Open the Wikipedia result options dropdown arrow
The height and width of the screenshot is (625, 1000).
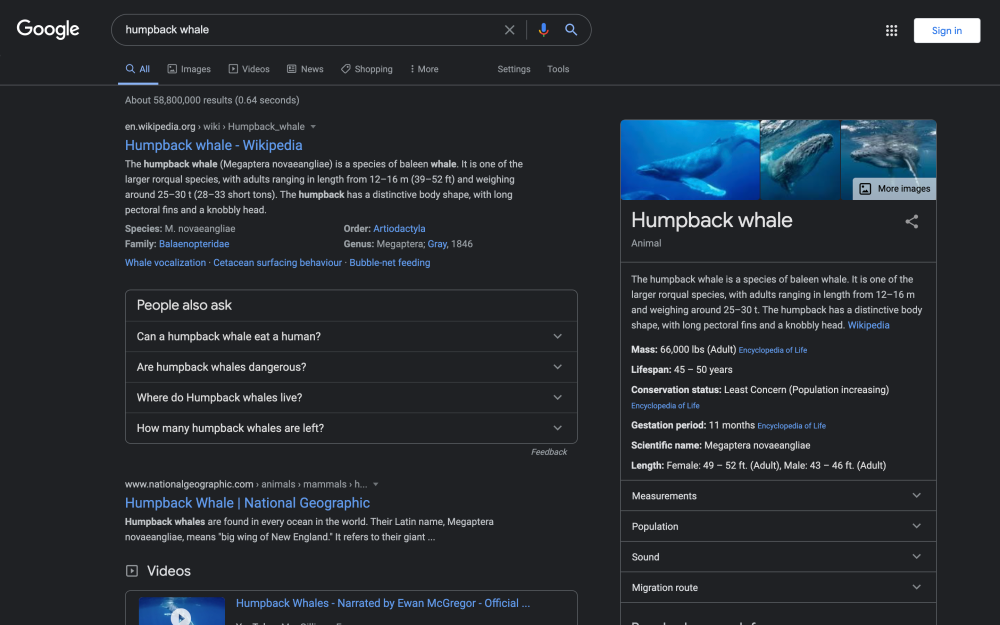click(x=313, y=127)
